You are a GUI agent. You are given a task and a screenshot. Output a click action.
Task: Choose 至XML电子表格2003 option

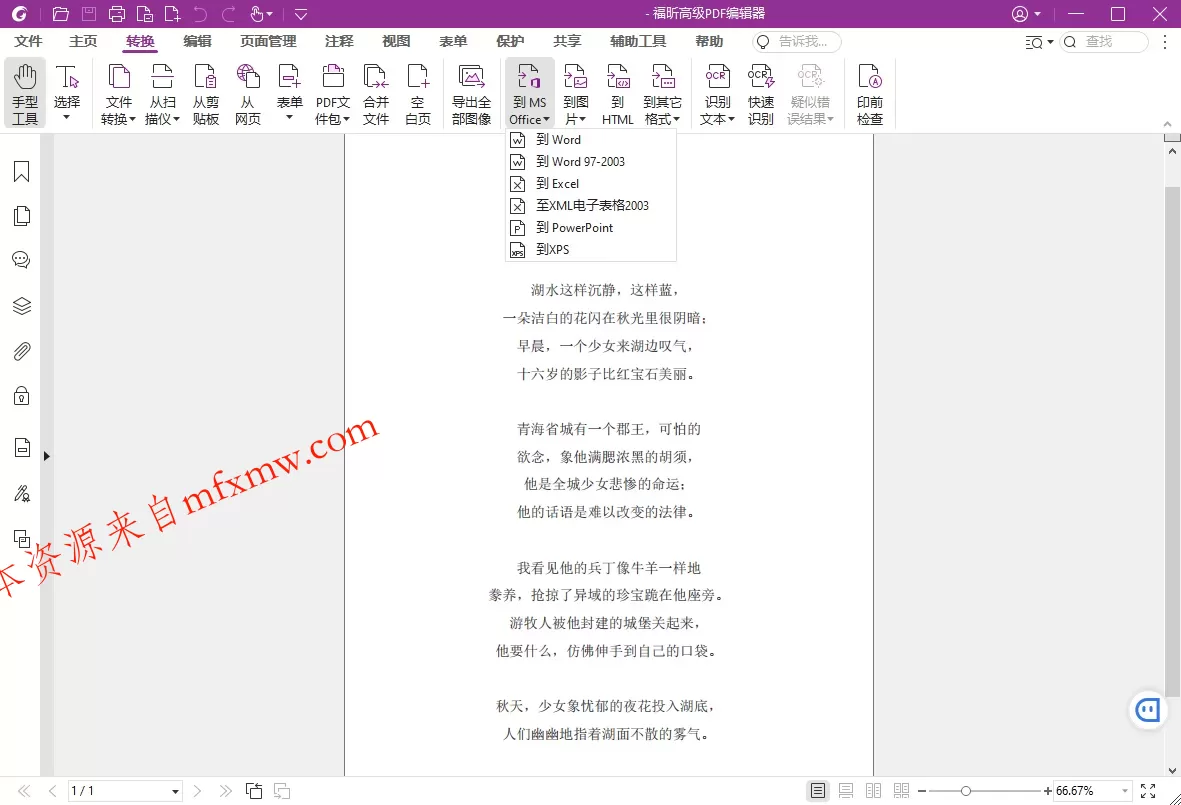590,205
